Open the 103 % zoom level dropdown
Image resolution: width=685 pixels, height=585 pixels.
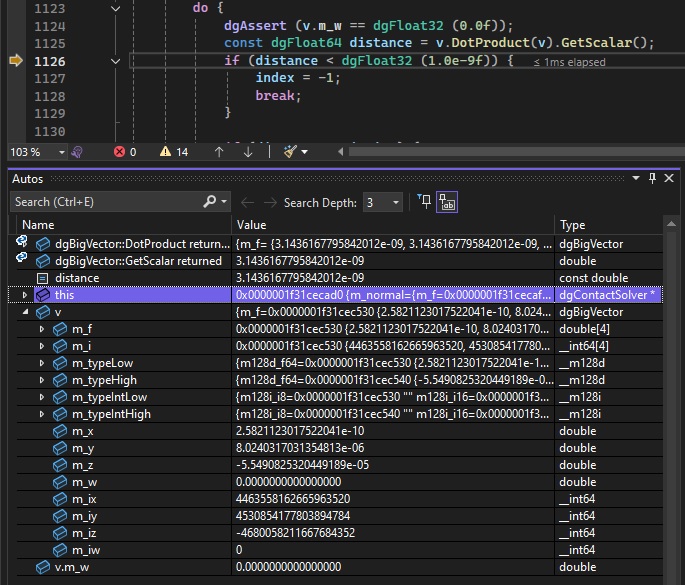coord(62,152)
